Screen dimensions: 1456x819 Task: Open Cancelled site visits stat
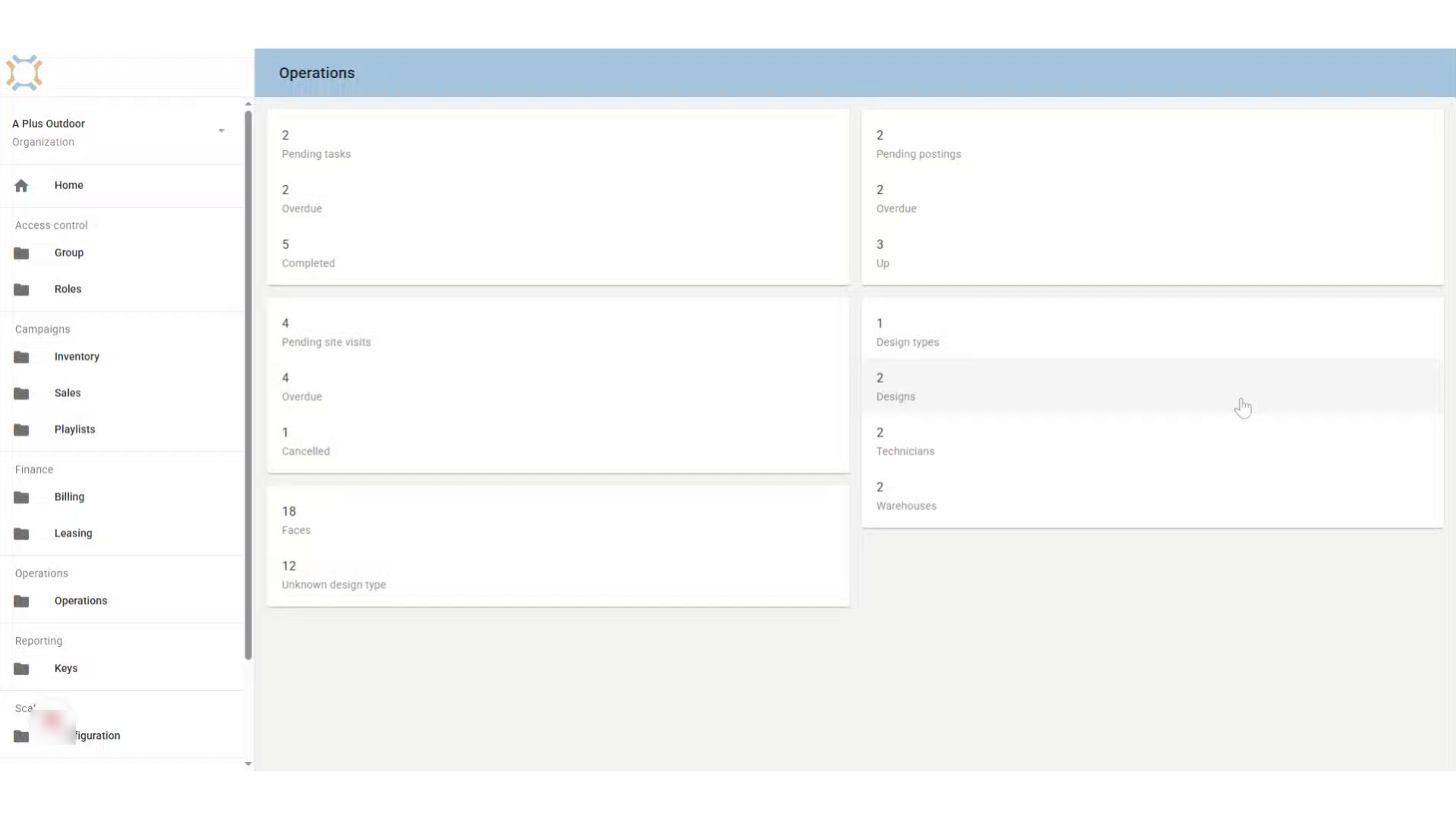(558, 441)
